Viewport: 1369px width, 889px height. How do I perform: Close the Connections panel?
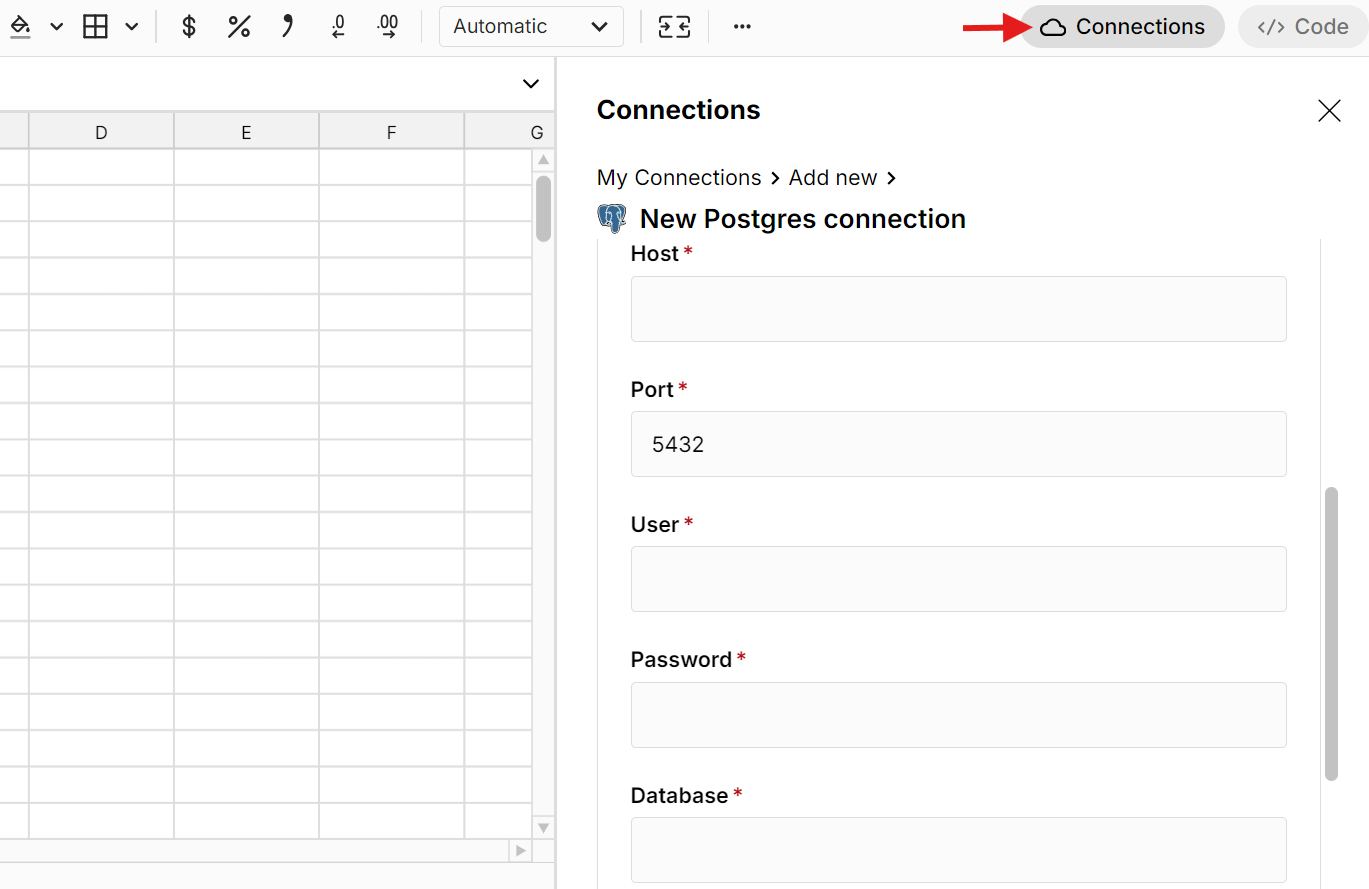[1328, 110]
